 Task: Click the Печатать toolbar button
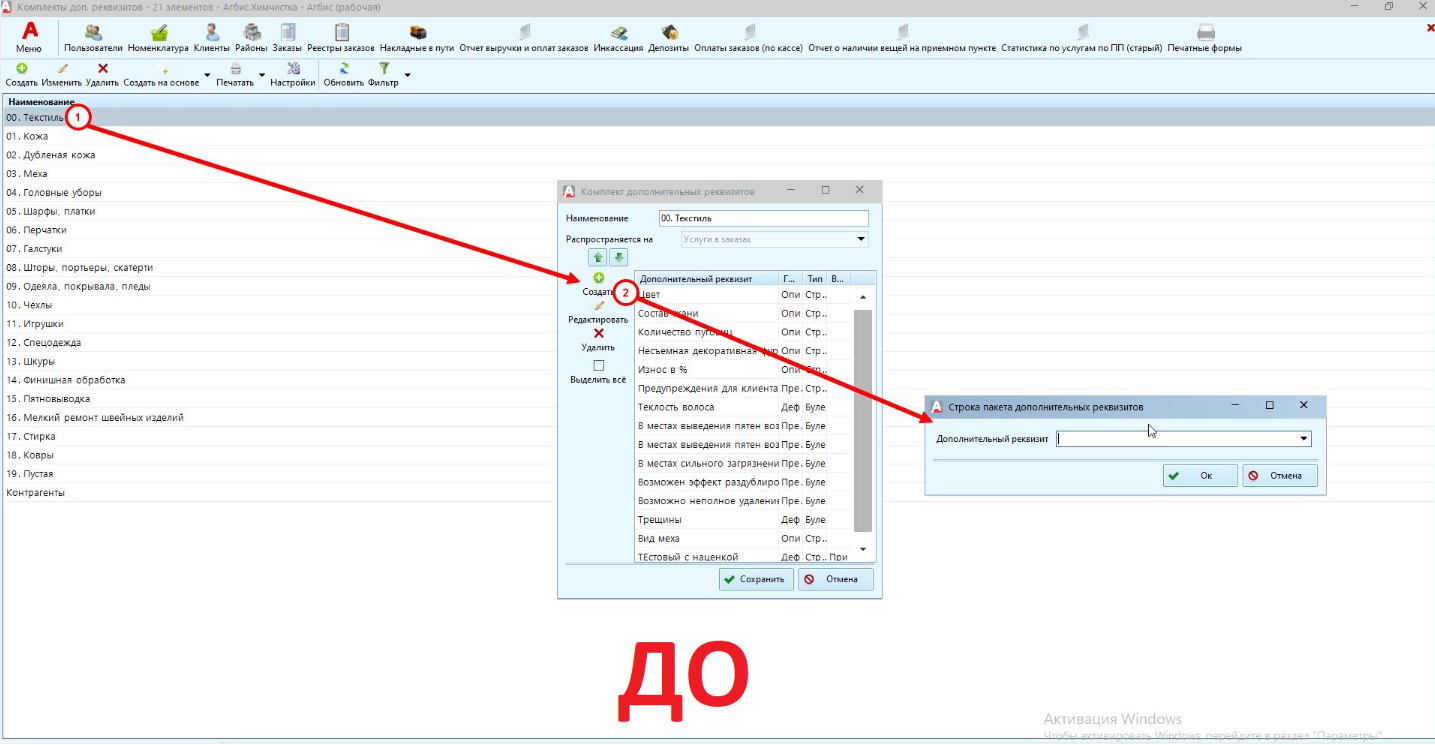[x=235, y=75]
